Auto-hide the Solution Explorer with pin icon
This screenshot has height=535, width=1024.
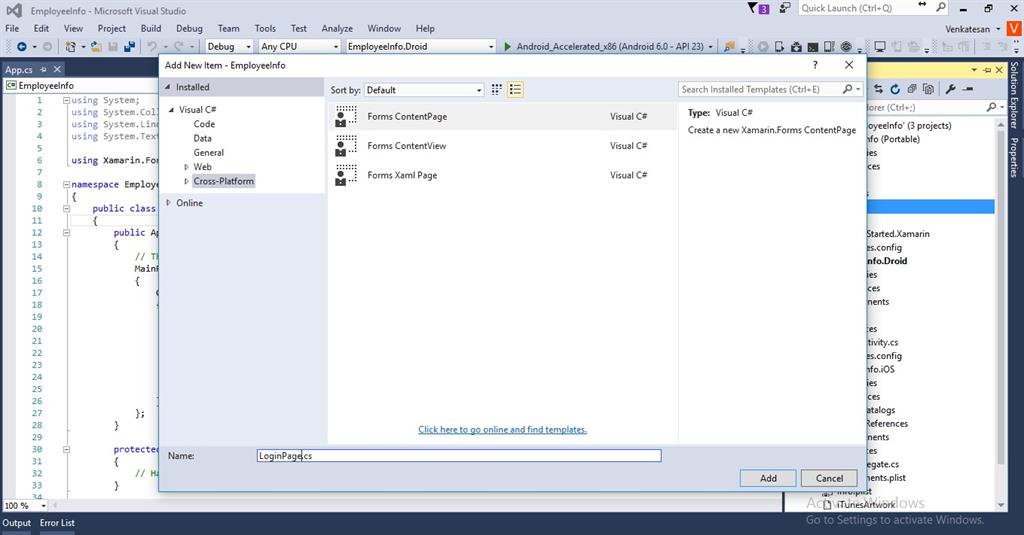[x=987, y=70]
